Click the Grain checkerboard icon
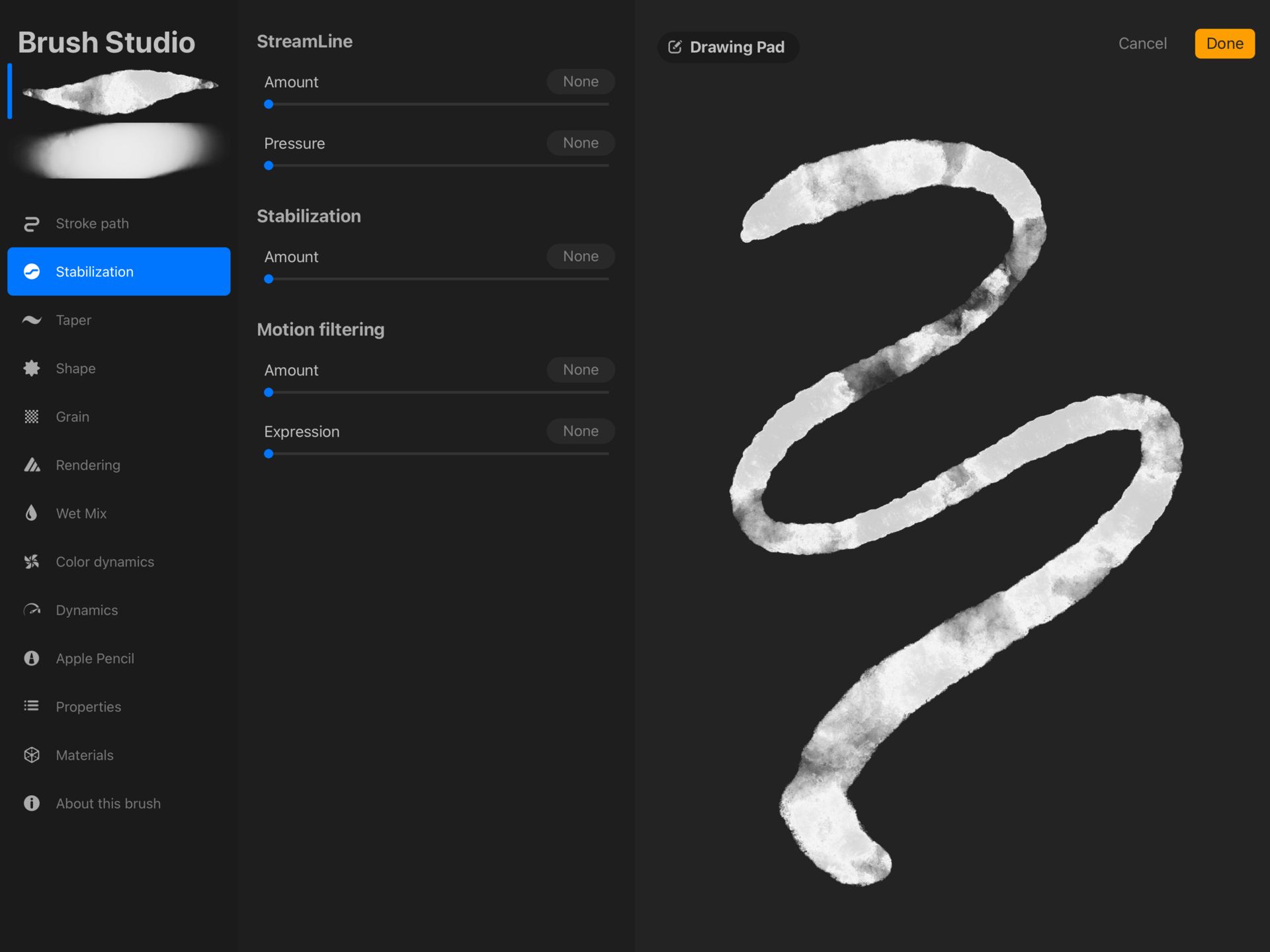The width and height of the screenshot is (1270, 952). (x=32, y=417)
